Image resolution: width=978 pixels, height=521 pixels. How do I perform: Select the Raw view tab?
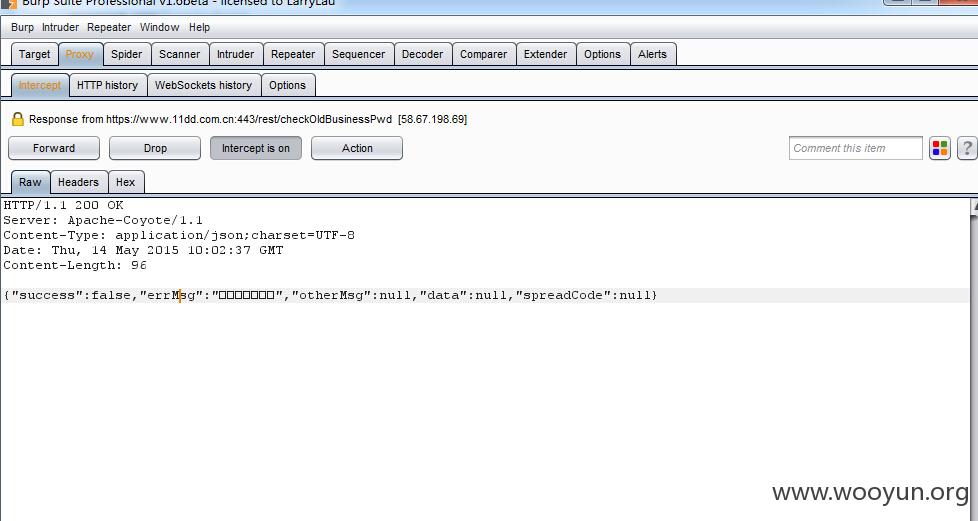point(30,182)
